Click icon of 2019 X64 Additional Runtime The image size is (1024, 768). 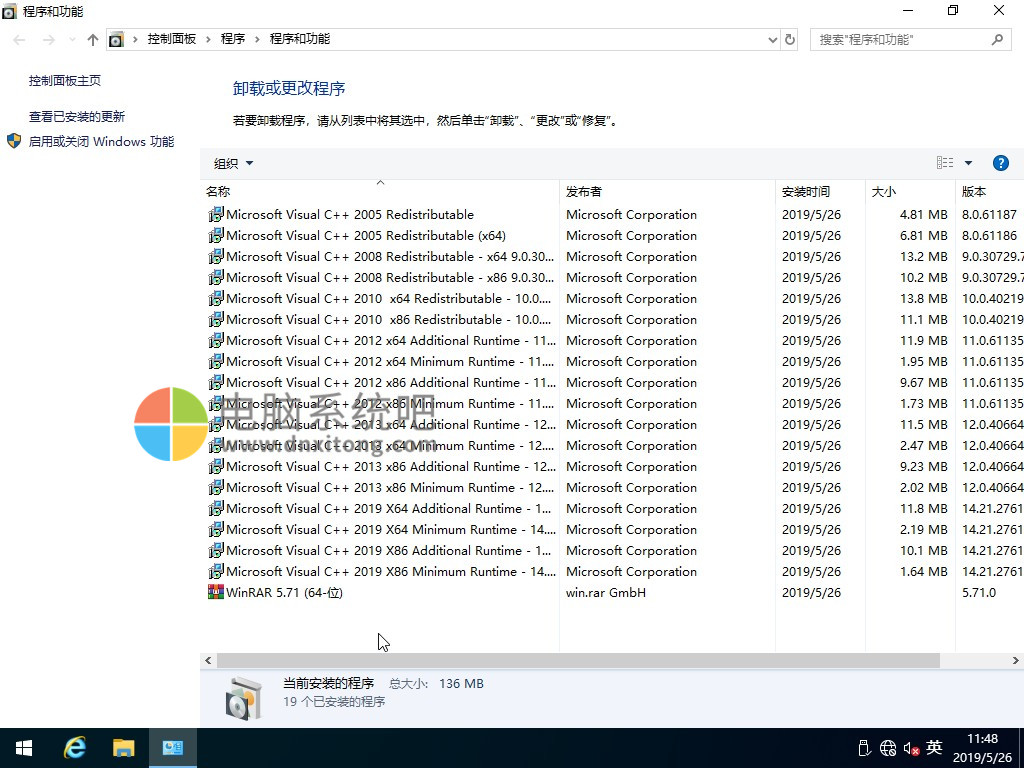(x=216, y=509)
